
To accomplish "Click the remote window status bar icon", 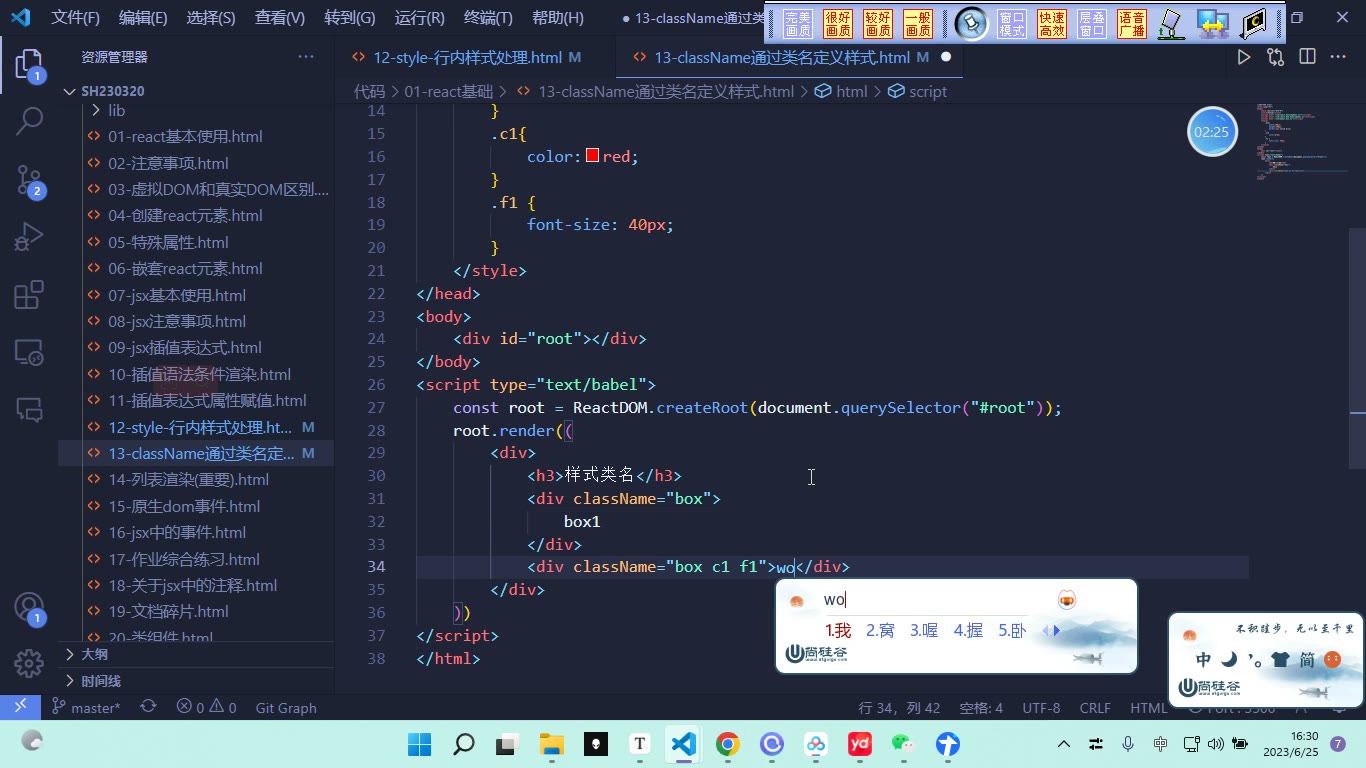I will (x=20, y=707).
